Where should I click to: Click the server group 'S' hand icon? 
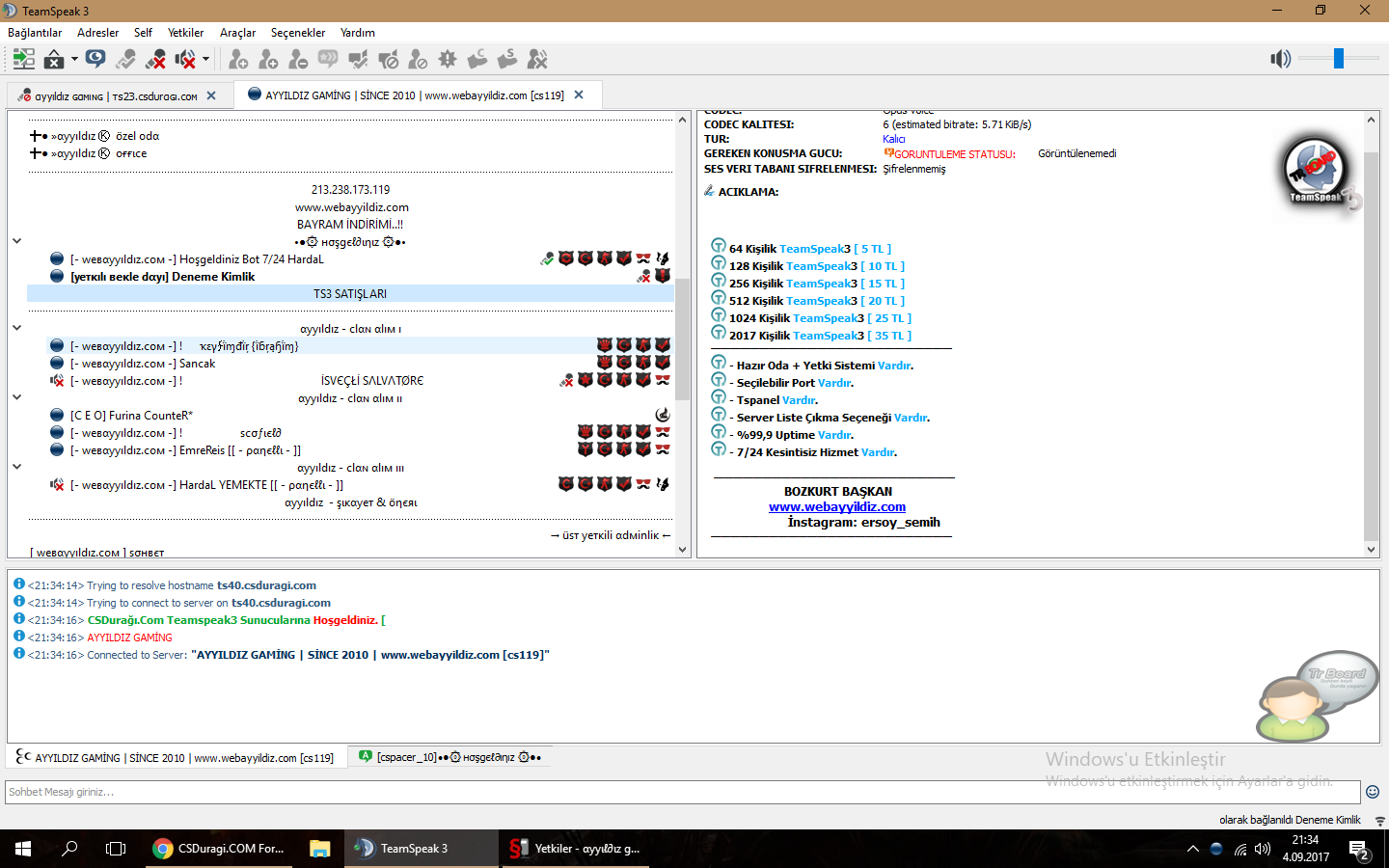(x=507, y=60)
